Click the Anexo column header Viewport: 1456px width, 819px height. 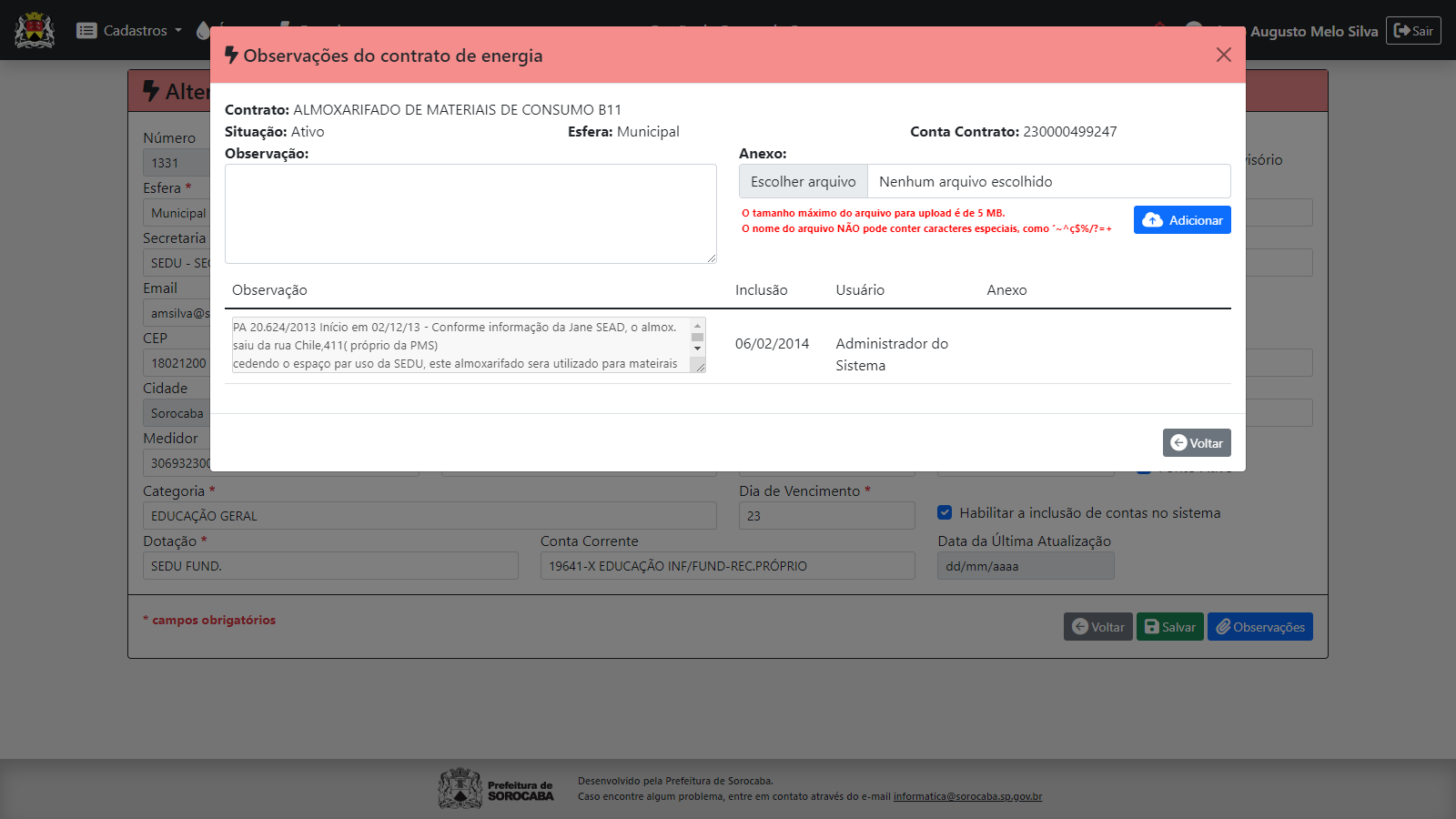(x=1006, y=290)
